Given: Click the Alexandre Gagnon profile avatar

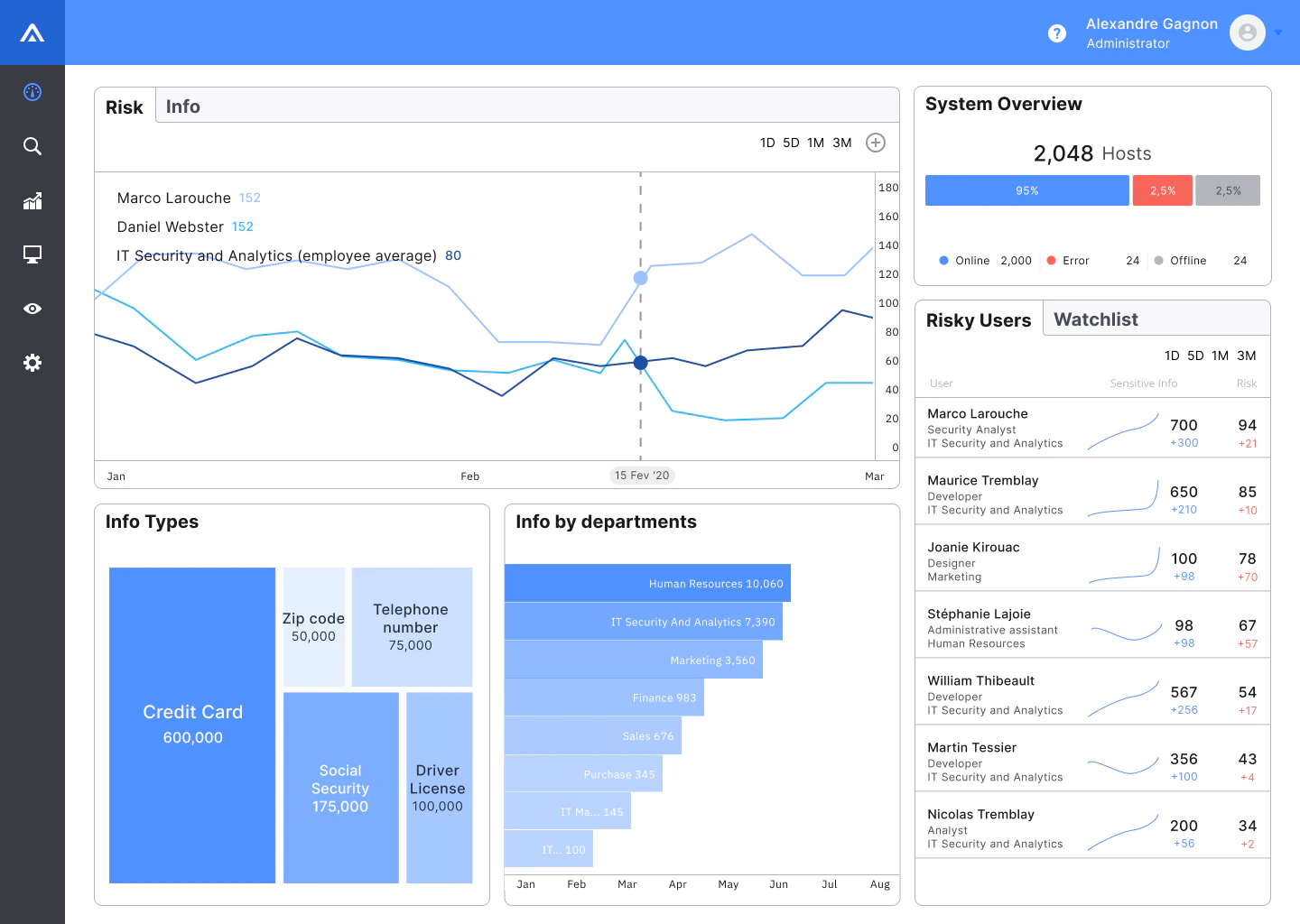Looking at the screenshot, I should click(x=1248, y=32).
